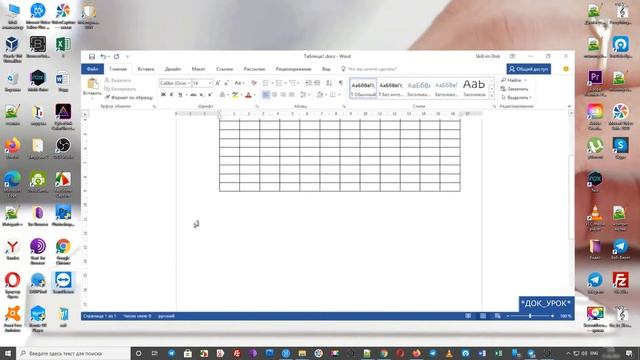
Task: Click the Заменить (Replace) button
Action: click(515, 89)
